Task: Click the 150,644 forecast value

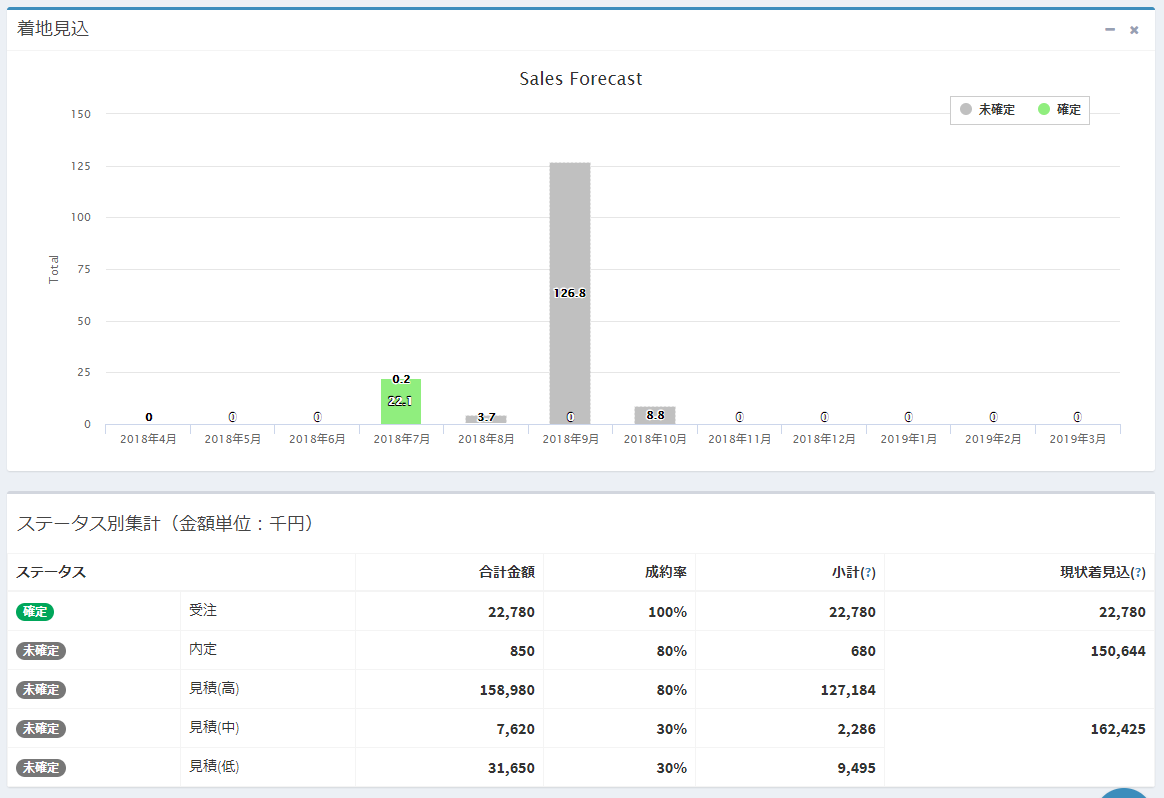Action: 1118,651
